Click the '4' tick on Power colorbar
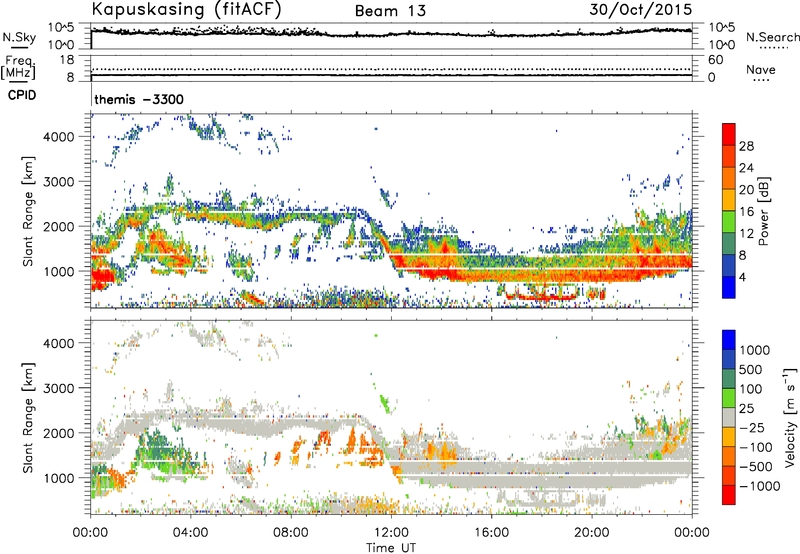The width and height of the screenshot is (800, 554). 742,277
